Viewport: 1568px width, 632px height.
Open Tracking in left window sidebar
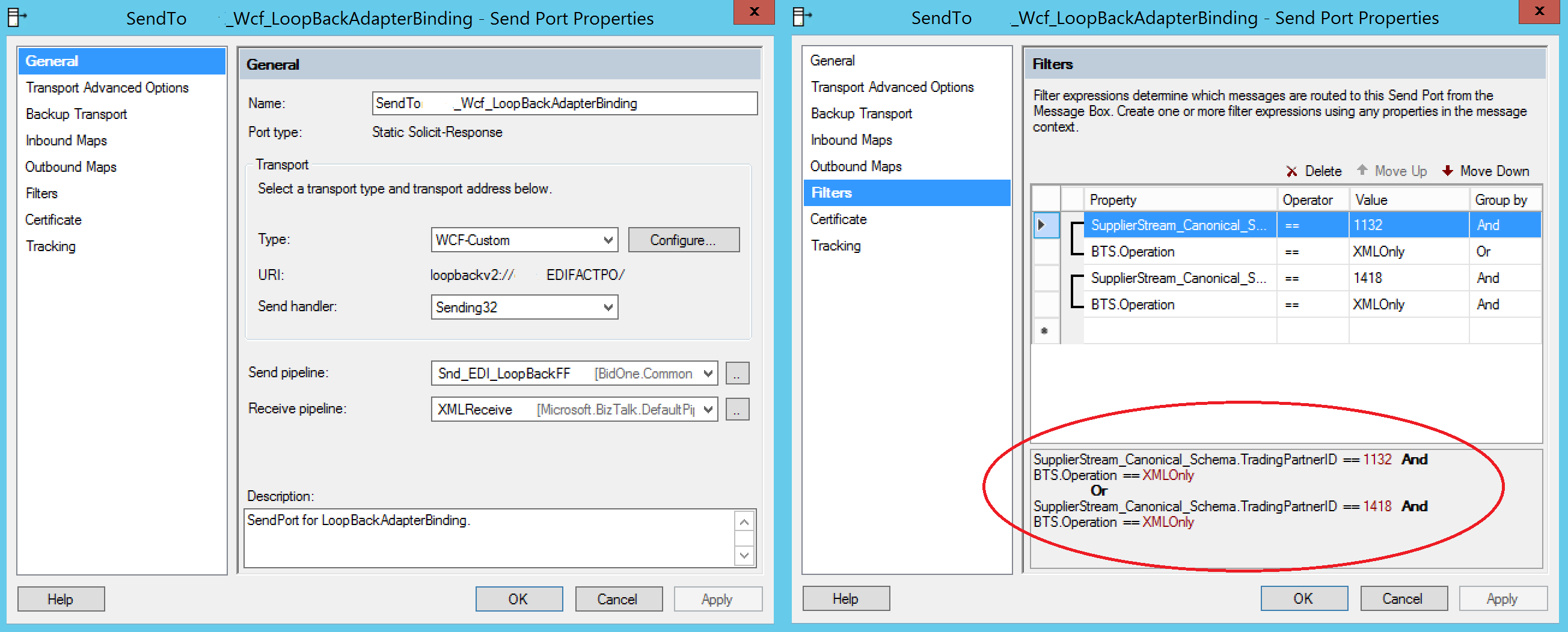51,246
